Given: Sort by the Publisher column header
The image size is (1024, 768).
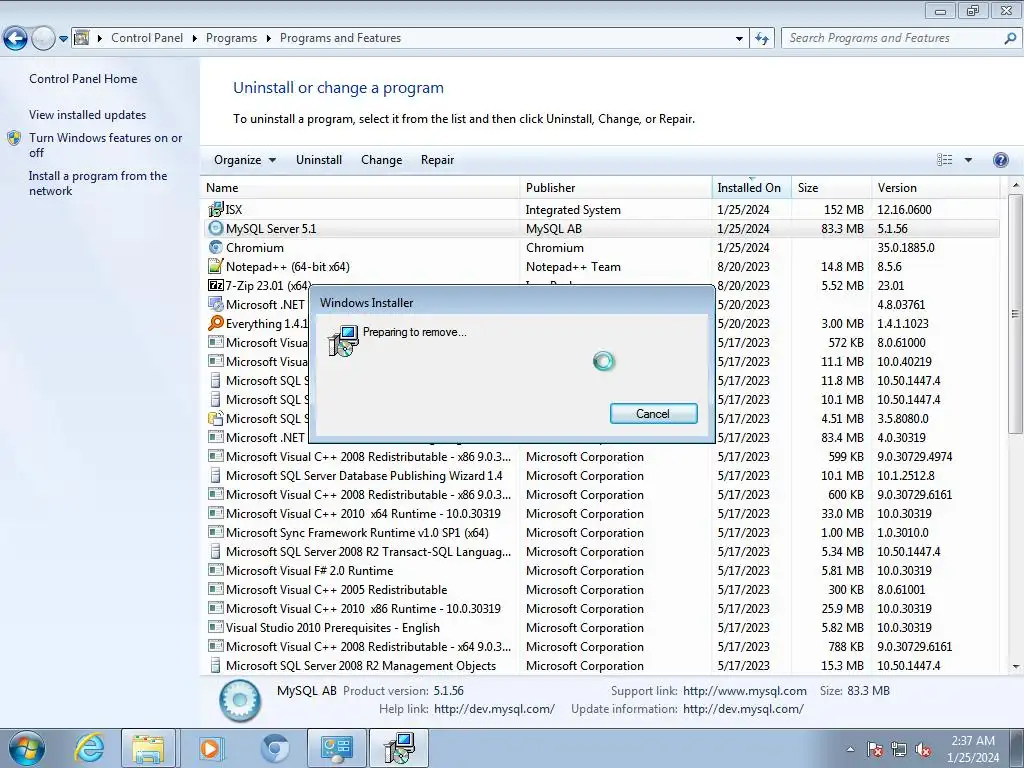Looking at the screenshot, I should (x=615, y=187).
